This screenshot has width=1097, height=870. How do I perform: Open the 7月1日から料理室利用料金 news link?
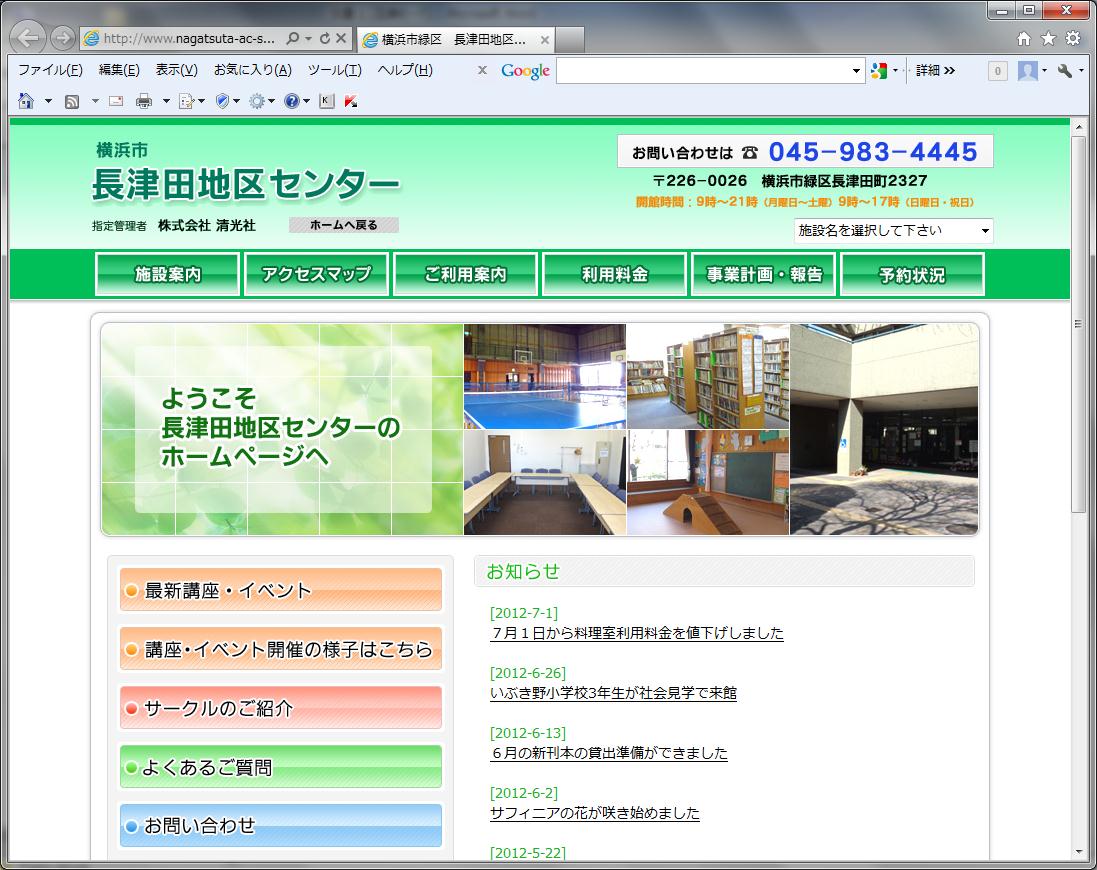tap(637, 633)
